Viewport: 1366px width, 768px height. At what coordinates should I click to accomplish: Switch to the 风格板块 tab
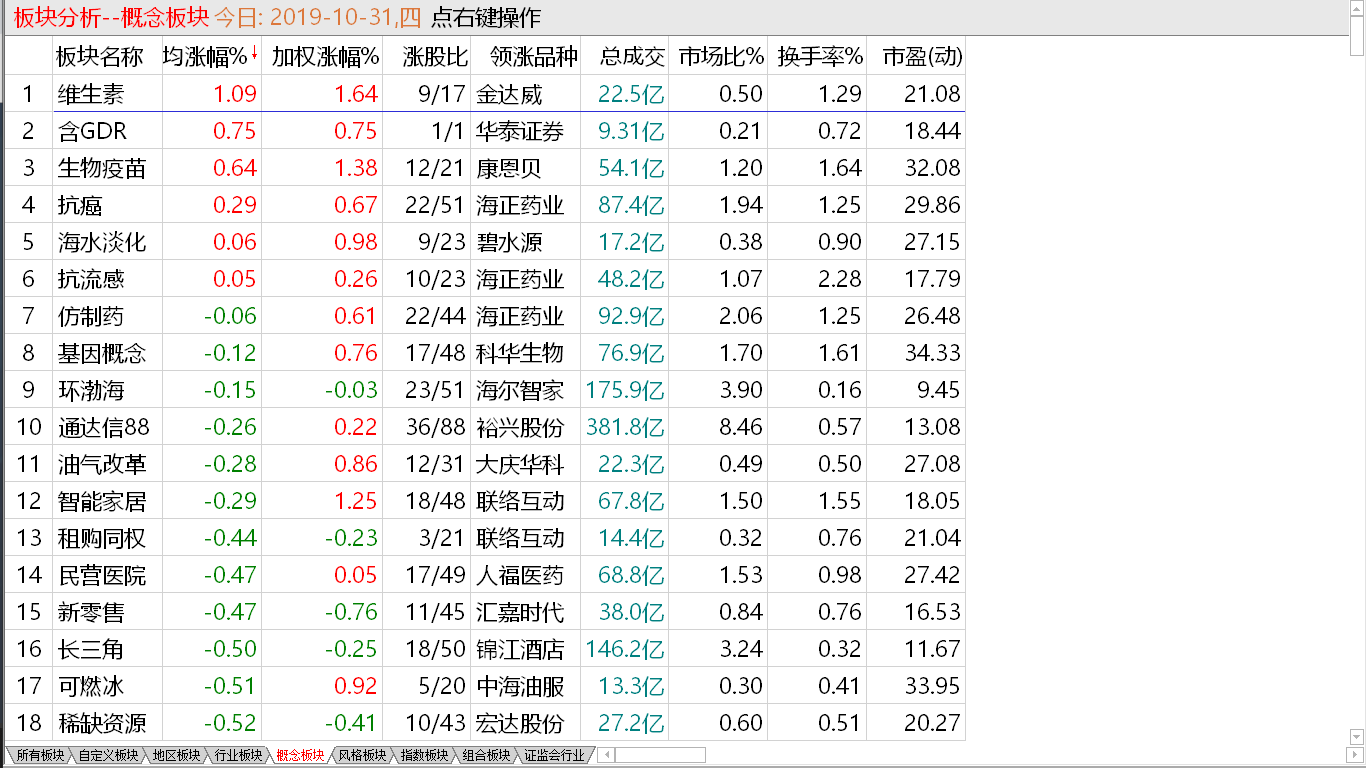coord(362,755)
